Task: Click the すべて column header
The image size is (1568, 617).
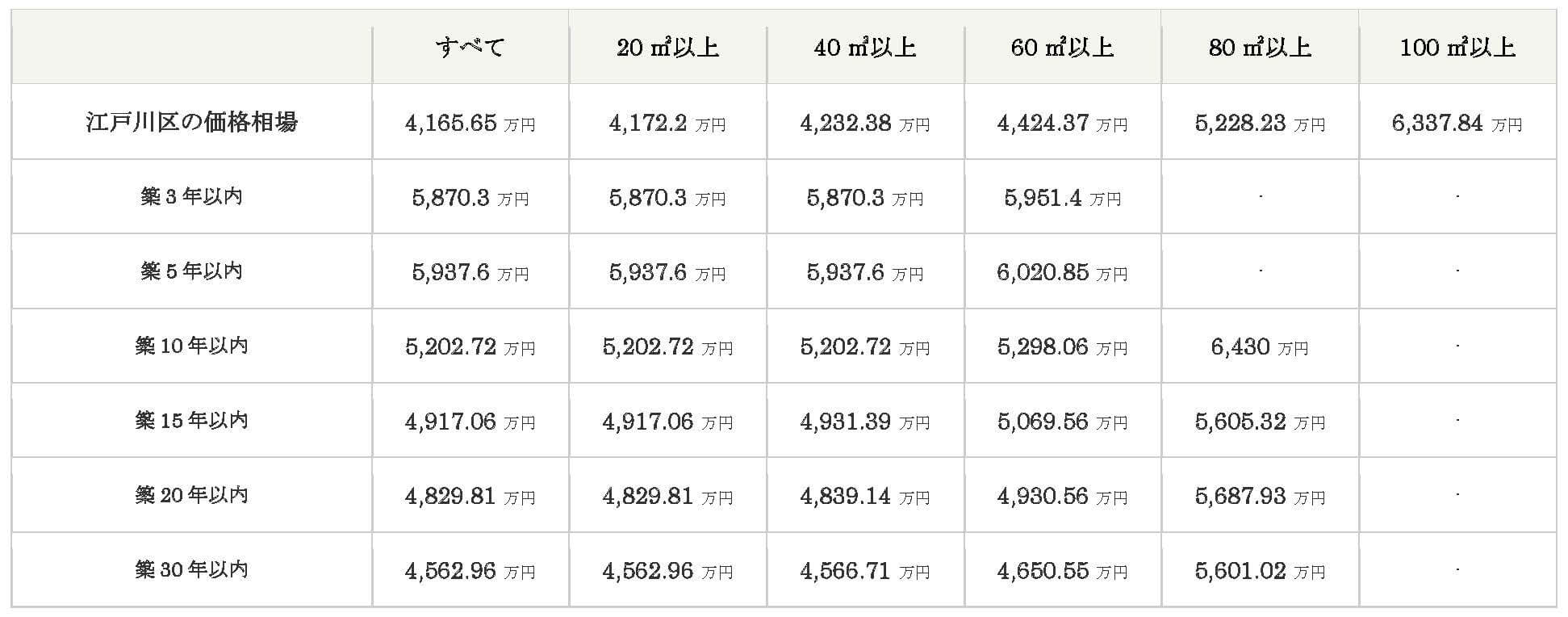Action: click(470, 48)
